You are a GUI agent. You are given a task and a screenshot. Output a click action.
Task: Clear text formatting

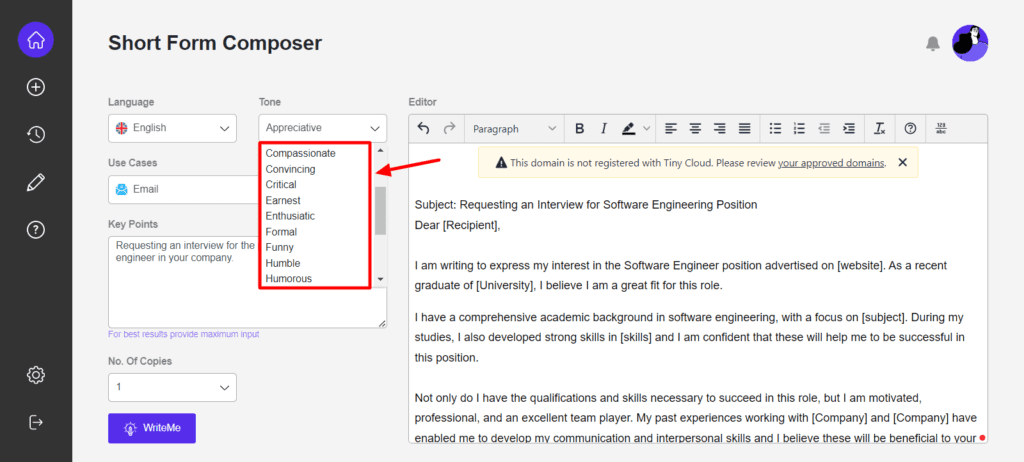(880, 129)
